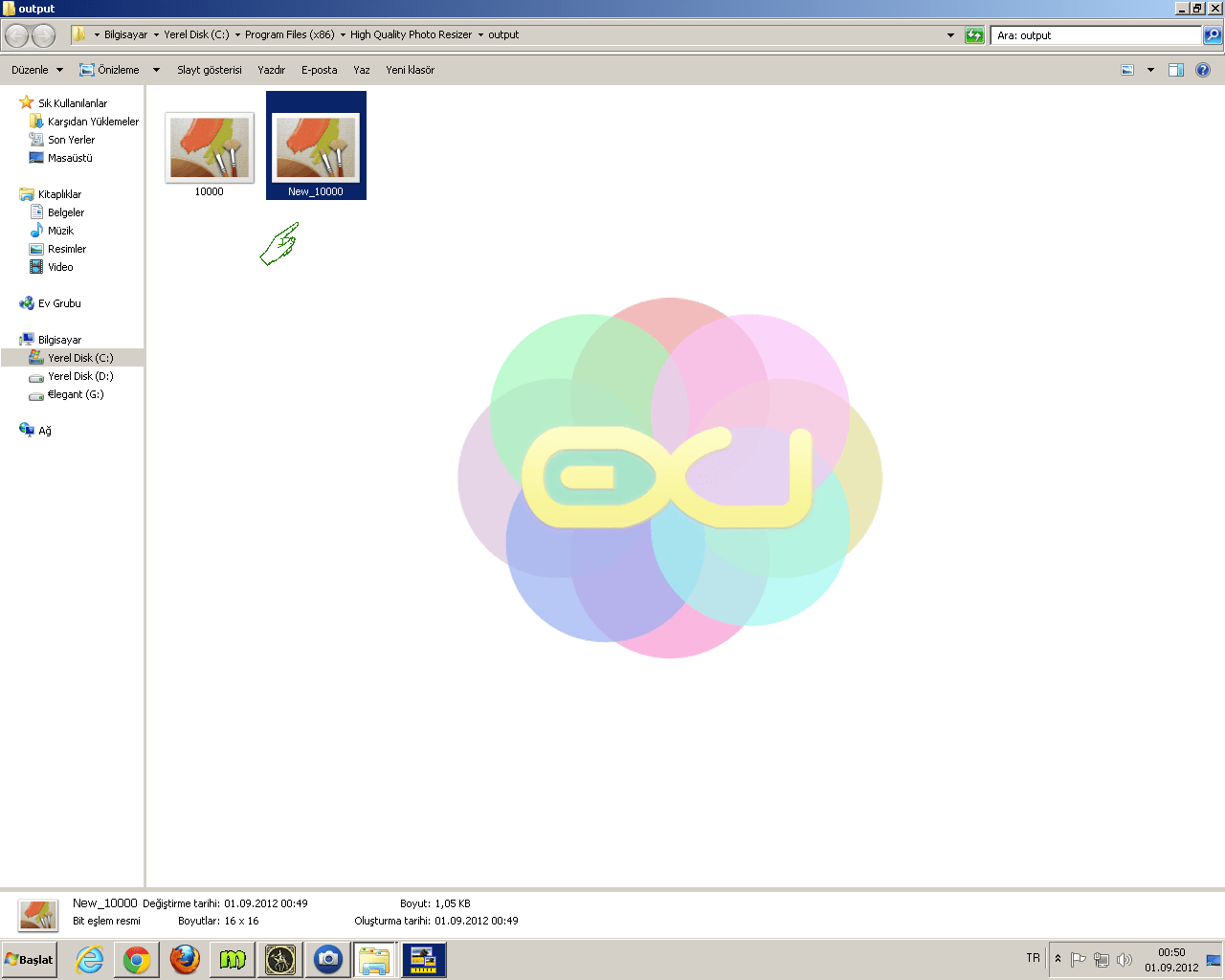Open Video library

click(60, 267)
